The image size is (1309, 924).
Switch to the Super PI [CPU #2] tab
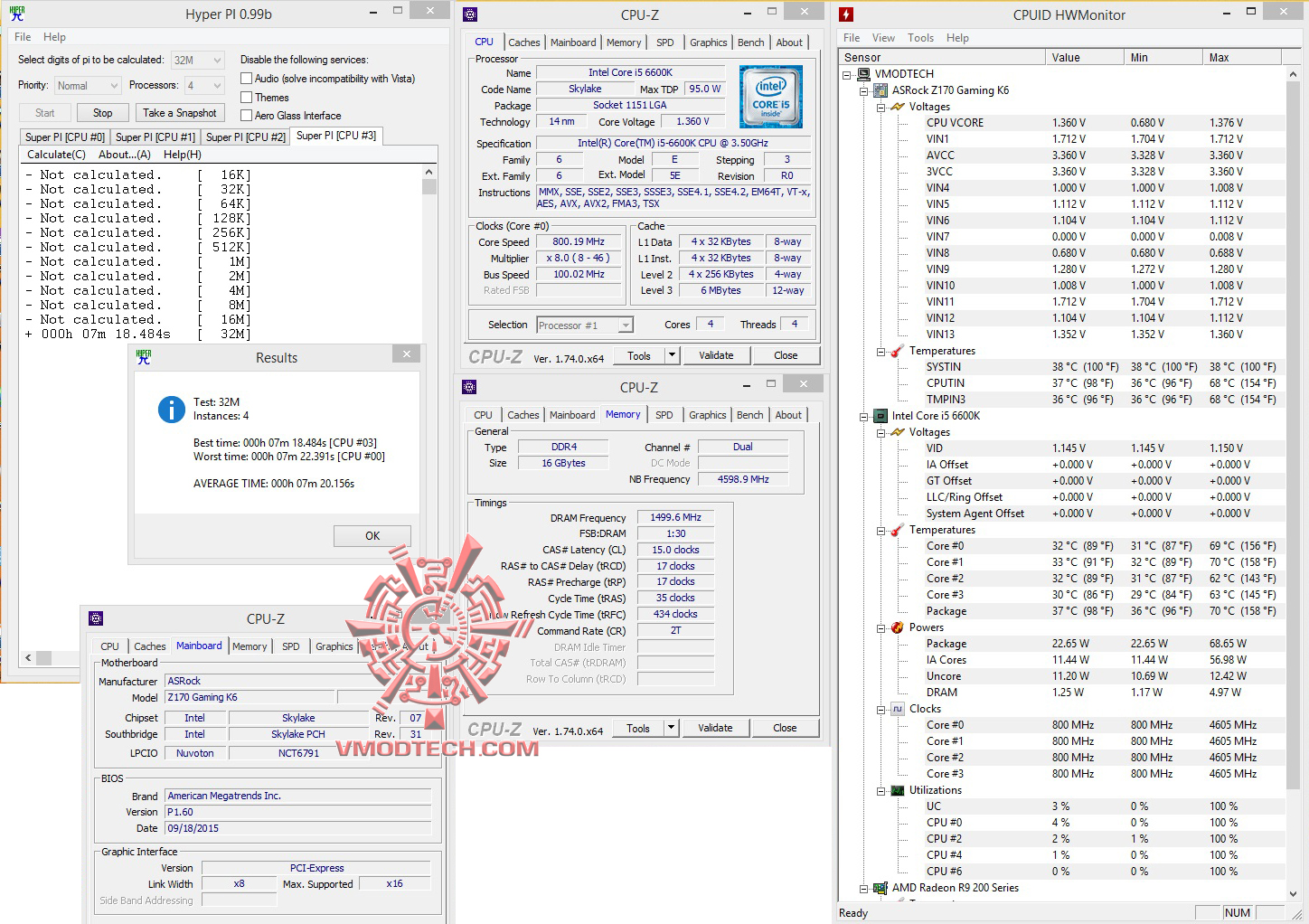tap(246, 137)
